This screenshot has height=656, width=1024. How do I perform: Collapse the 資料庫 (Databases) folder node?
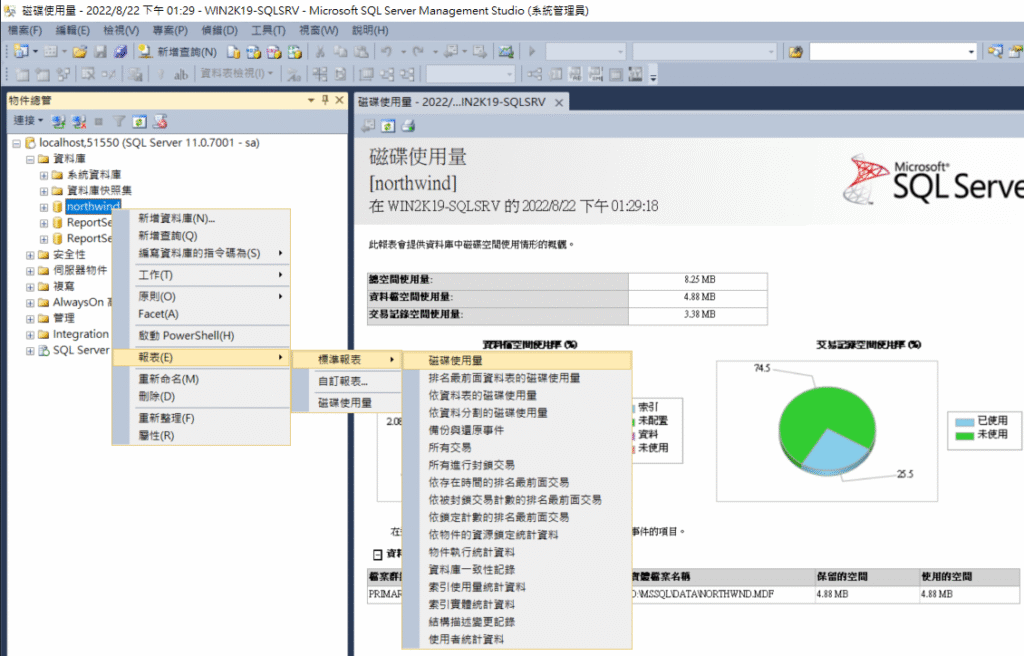30,159
